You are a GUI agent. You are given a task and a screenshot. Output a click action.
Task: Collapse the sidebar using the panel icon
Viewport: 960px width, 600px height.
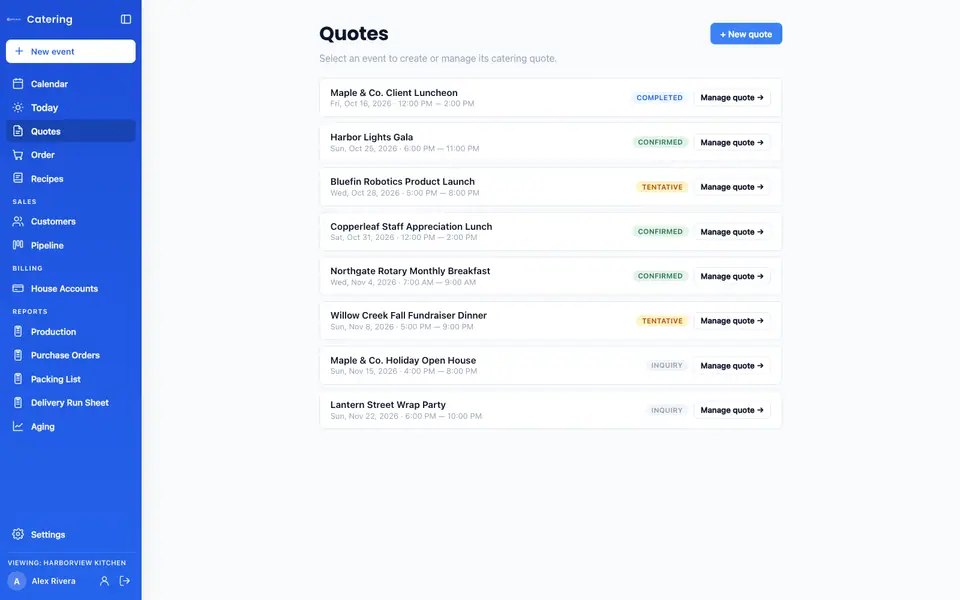point(126,19)
